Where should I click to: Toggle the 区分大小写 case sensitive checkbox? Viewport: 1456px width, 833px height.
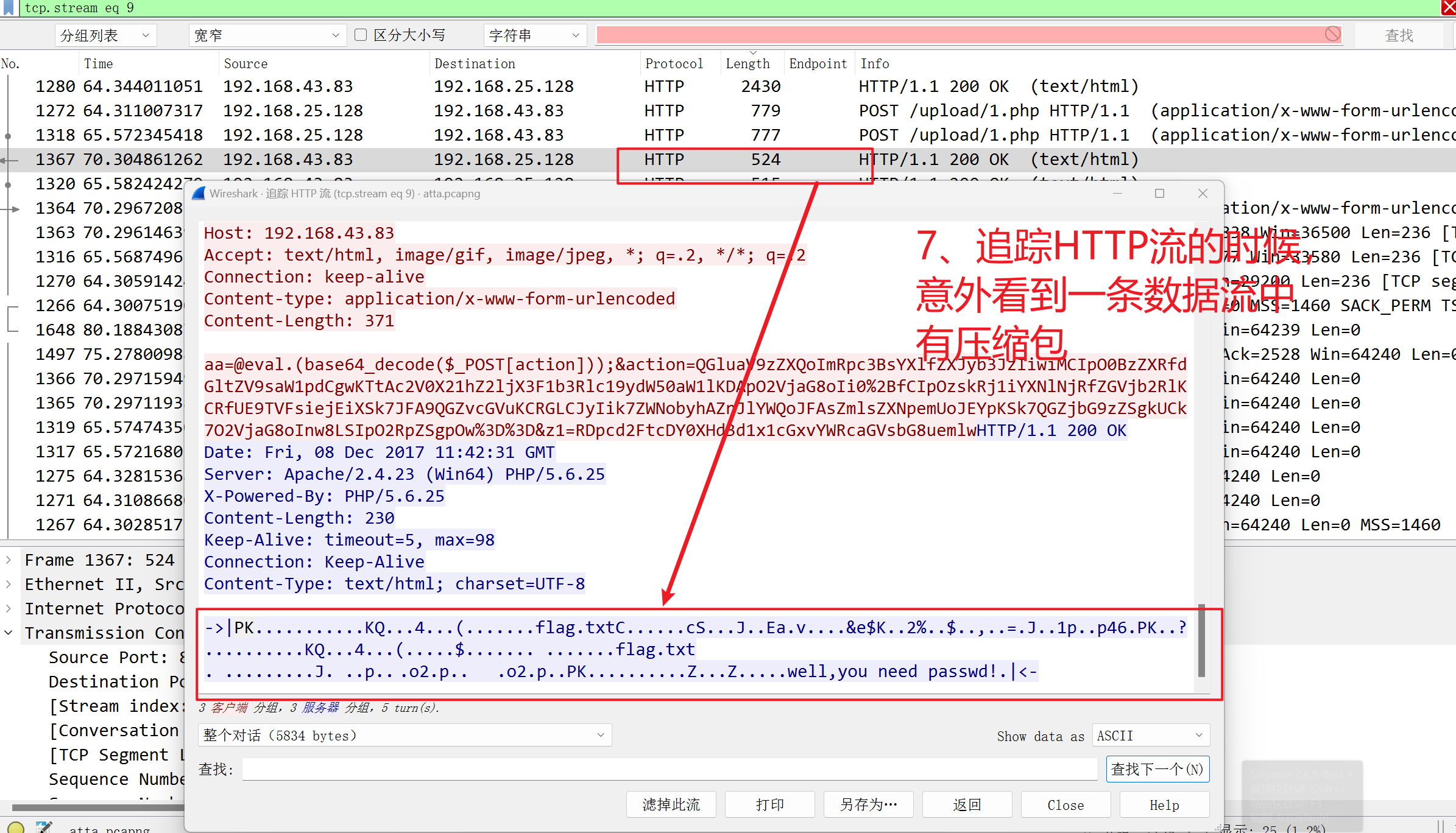[x=361, y=35]
